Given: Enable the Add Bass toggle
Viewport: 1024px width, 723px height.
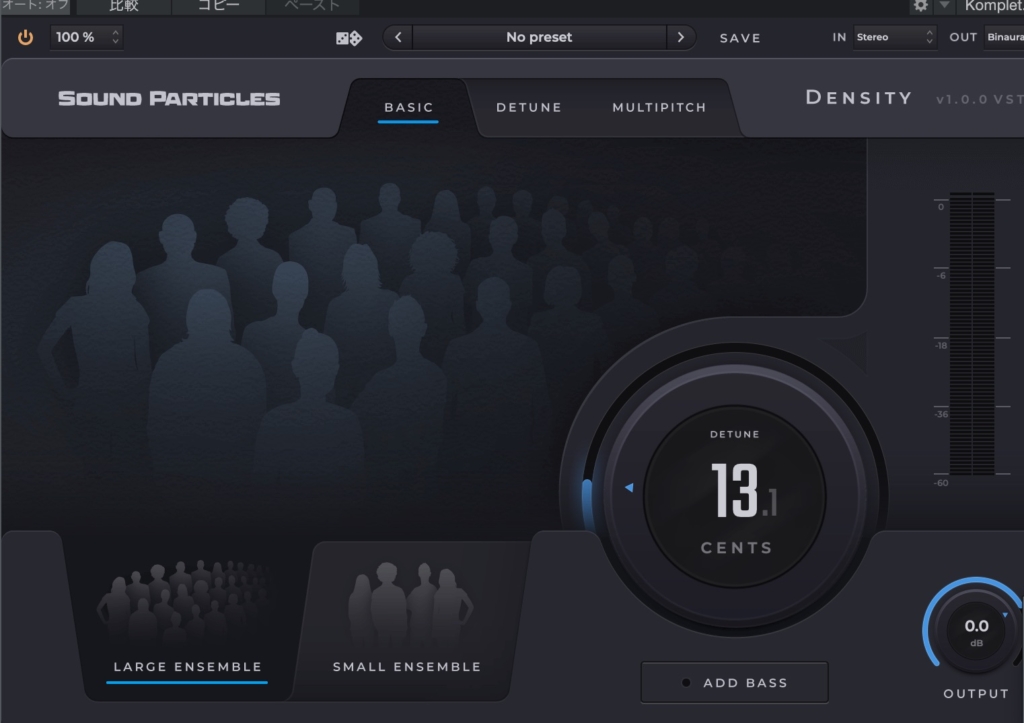Looking at the screenshot, I should pos(734,683).
